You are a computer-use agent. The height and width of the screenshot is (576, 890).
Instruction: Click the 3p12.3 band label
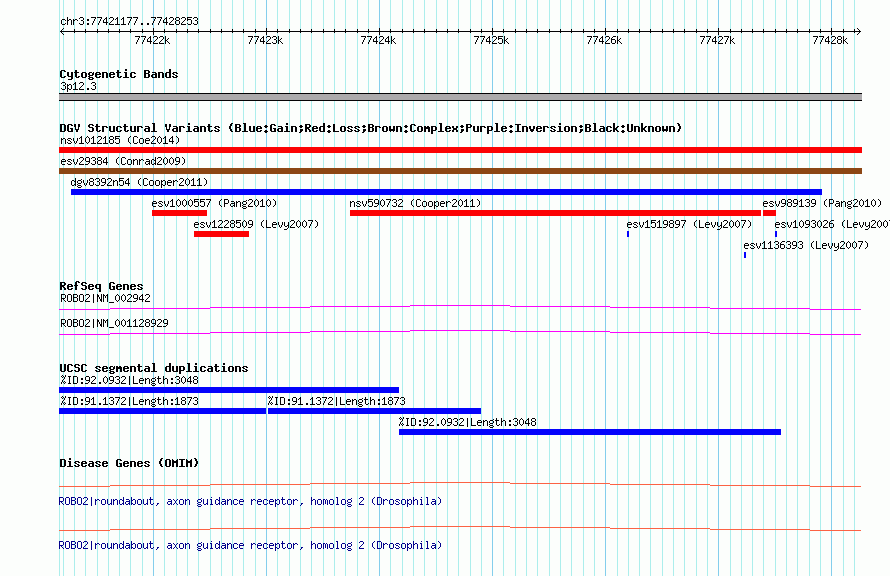(78, 86)
